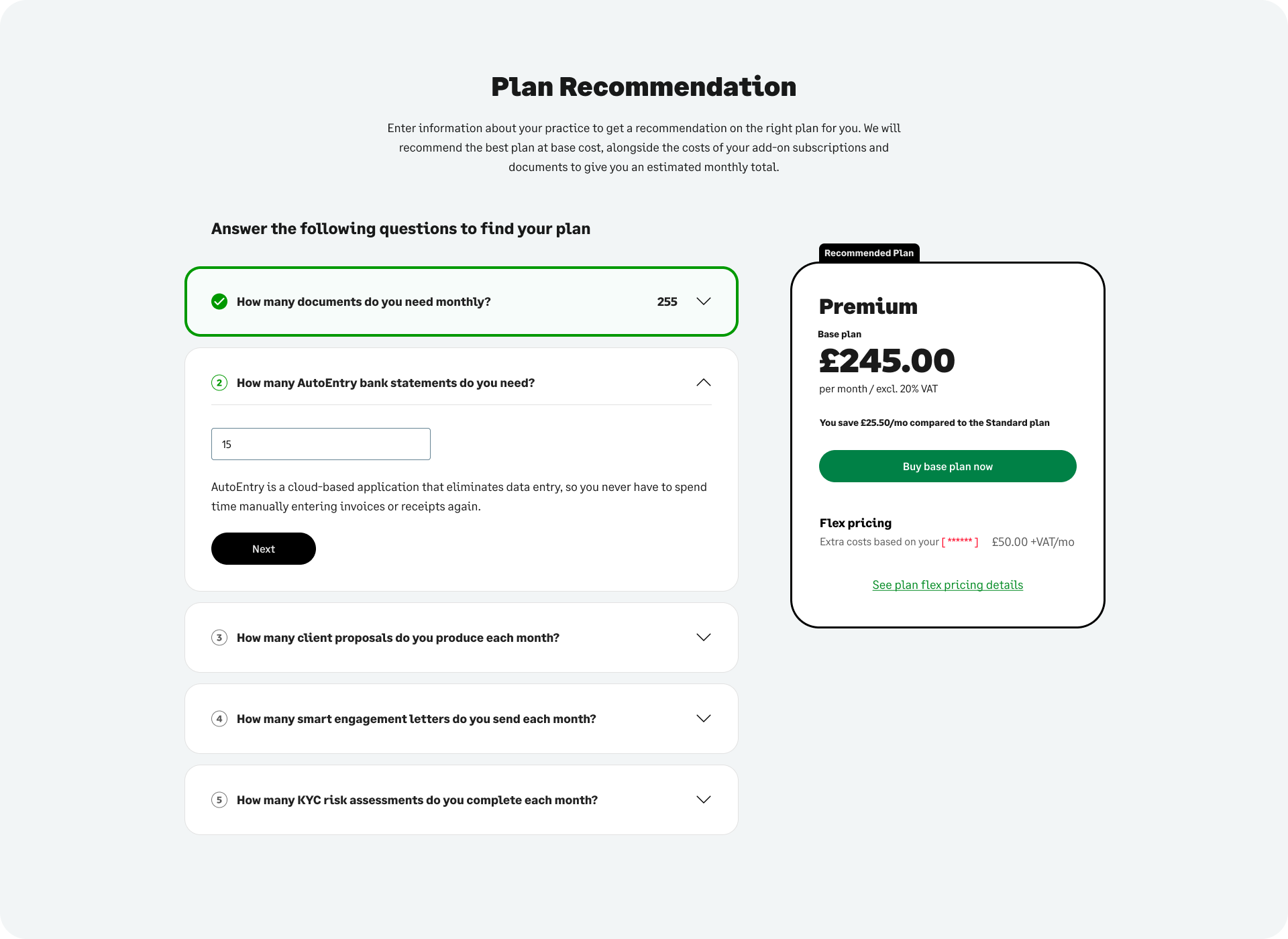
Task: Click the step 4 number badge
Action: [219, 719]
